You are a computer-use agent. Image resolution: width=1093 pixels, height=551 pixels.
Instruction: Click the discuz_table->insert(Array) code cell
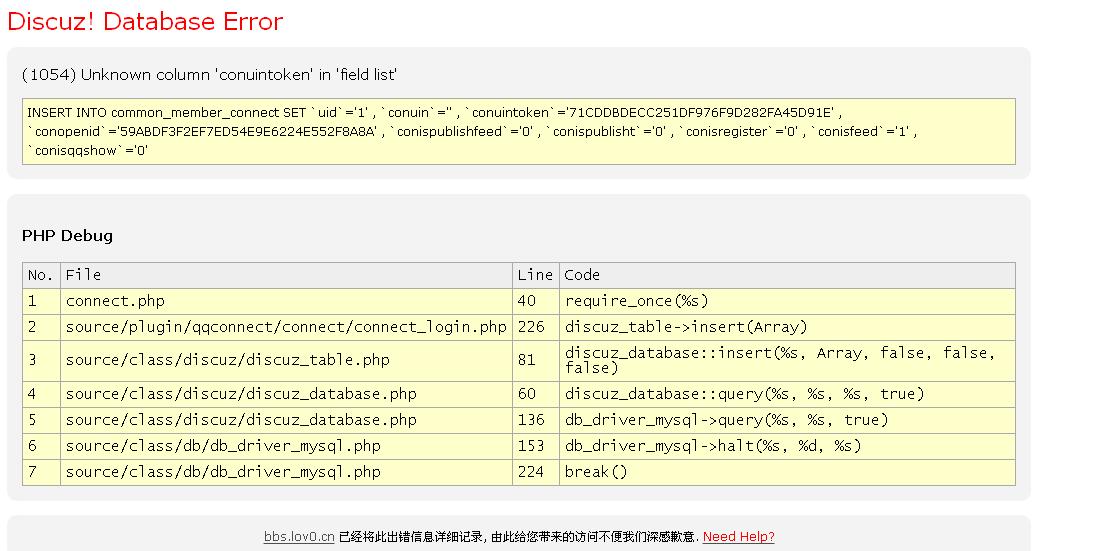[685, 327]
